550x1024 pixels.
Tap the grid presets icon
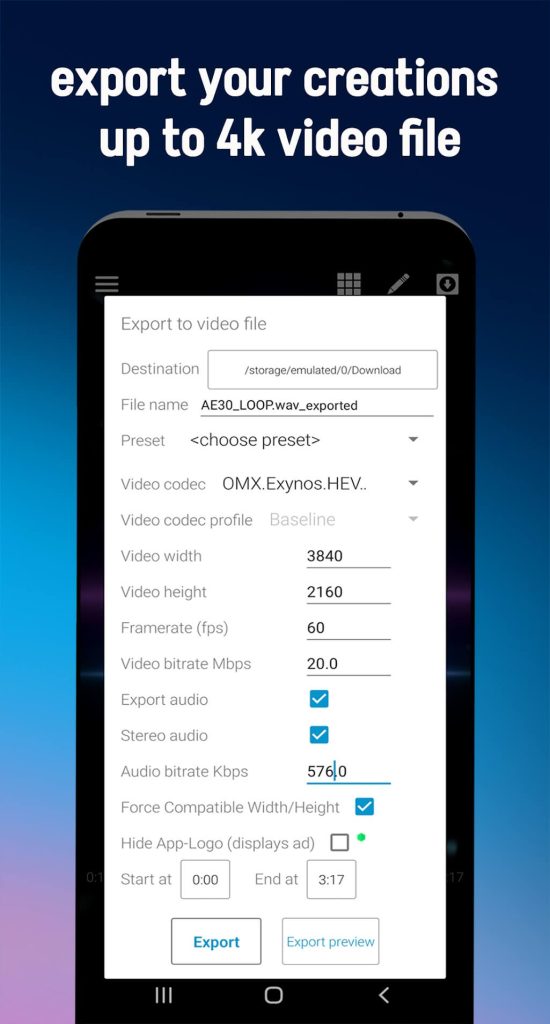pos(349,284)
